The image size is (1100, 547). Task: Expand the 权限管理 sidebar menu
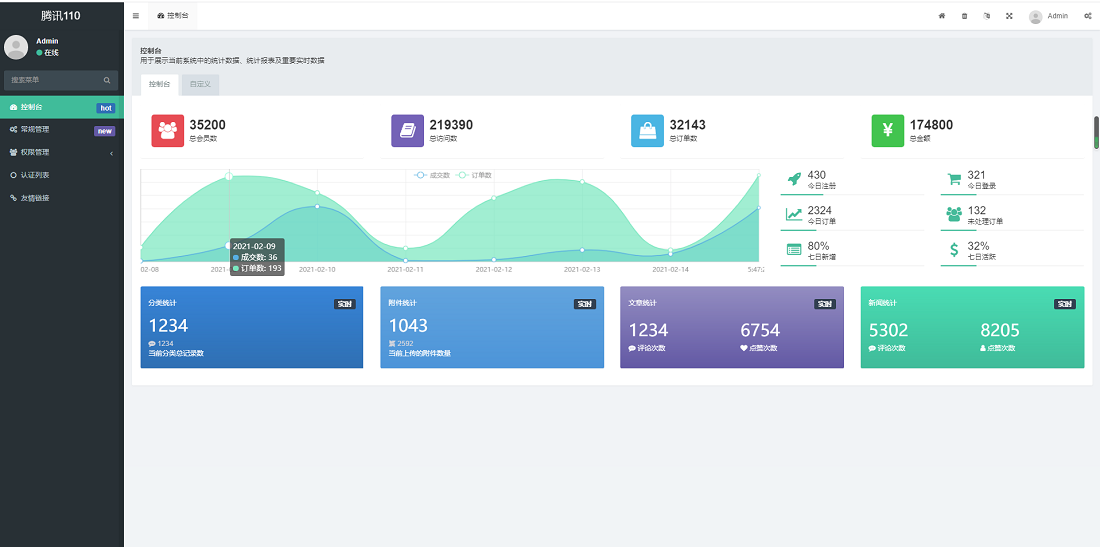[x=60, y=153]
